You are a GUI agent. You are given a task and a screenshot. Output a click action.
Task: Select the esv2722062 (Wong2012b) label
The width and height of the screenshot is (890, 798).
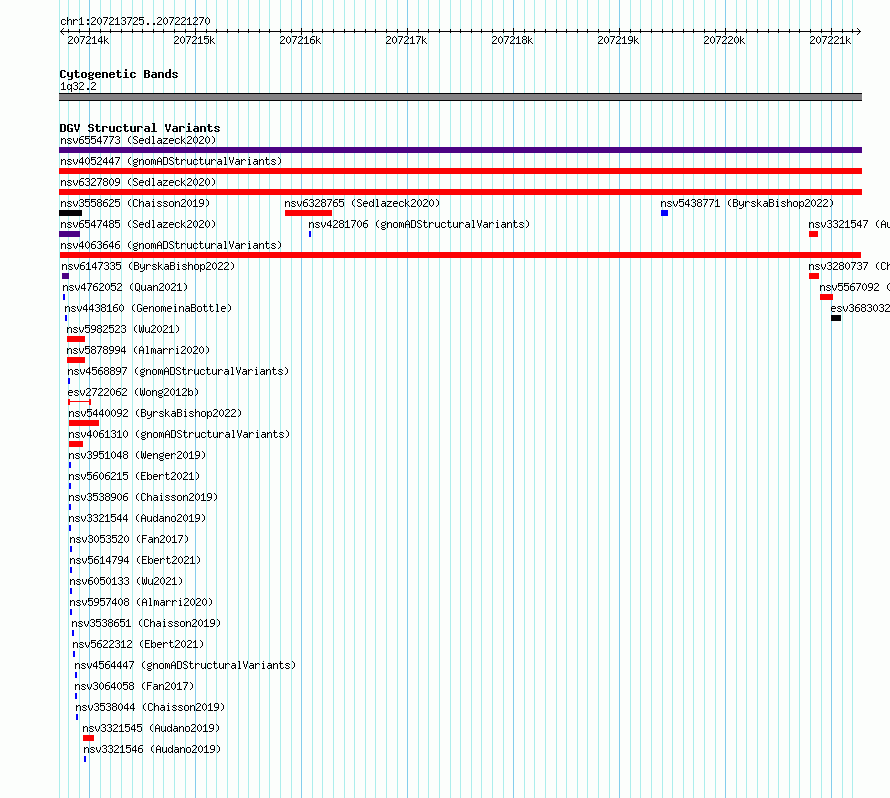133,392
